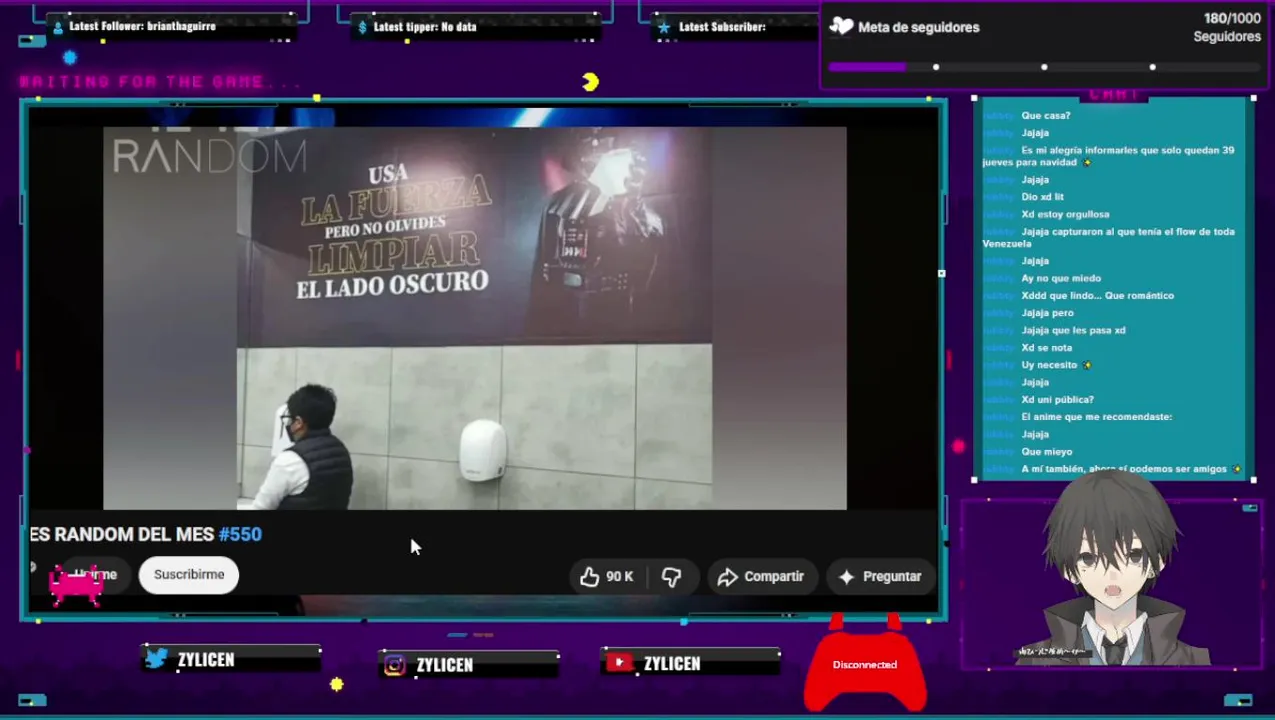
Task: Click the chat message 'Xddd que lindo... Que romántico'
Action: [1097, 295]
